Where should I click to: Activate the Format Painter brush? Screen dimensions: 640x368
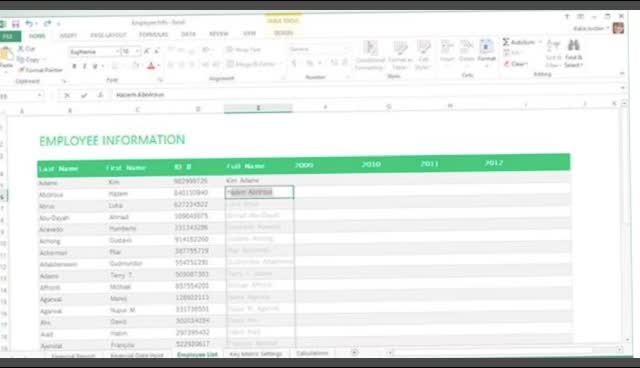(40, 70)
